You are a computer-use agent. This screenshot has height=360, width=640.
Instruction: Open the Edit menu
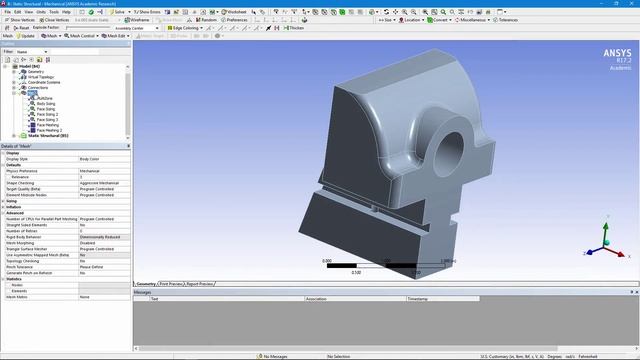(x=18, y=12)
